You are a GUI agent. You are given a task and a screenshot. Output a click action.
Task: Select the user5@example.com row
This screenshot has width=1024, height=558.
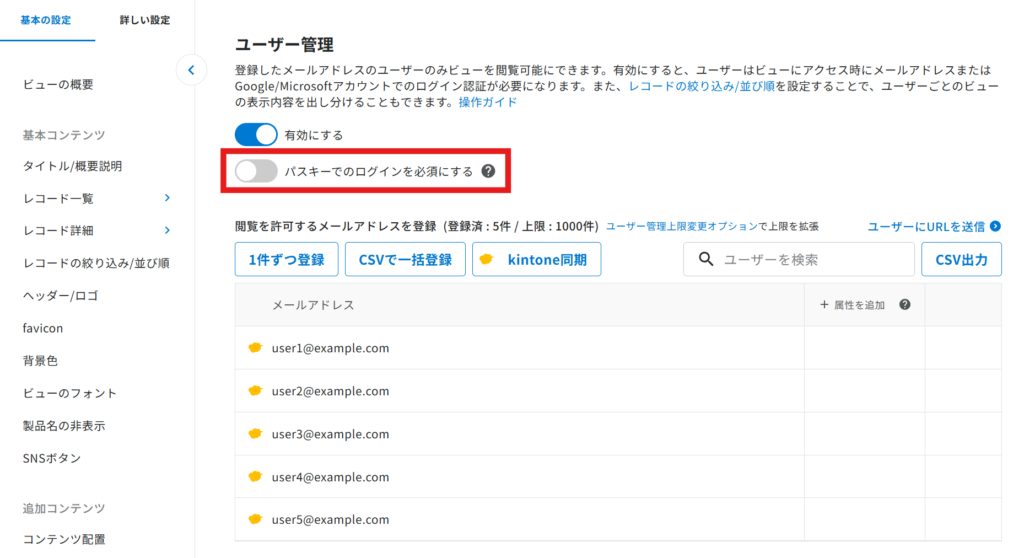[x=618, y=519]
